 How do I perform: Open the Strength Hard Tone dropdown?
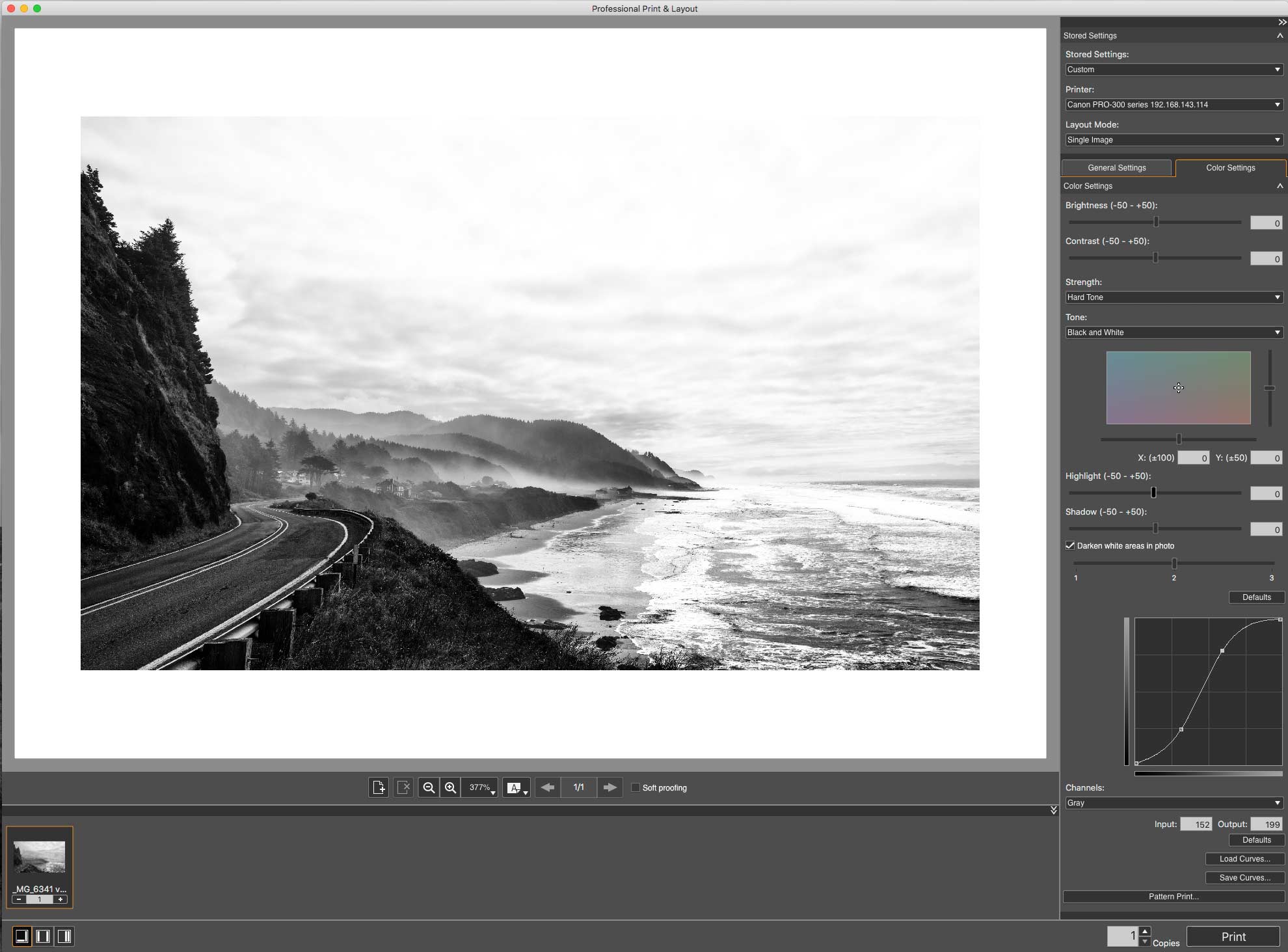pyautogui.click(x=1174, y=297)
